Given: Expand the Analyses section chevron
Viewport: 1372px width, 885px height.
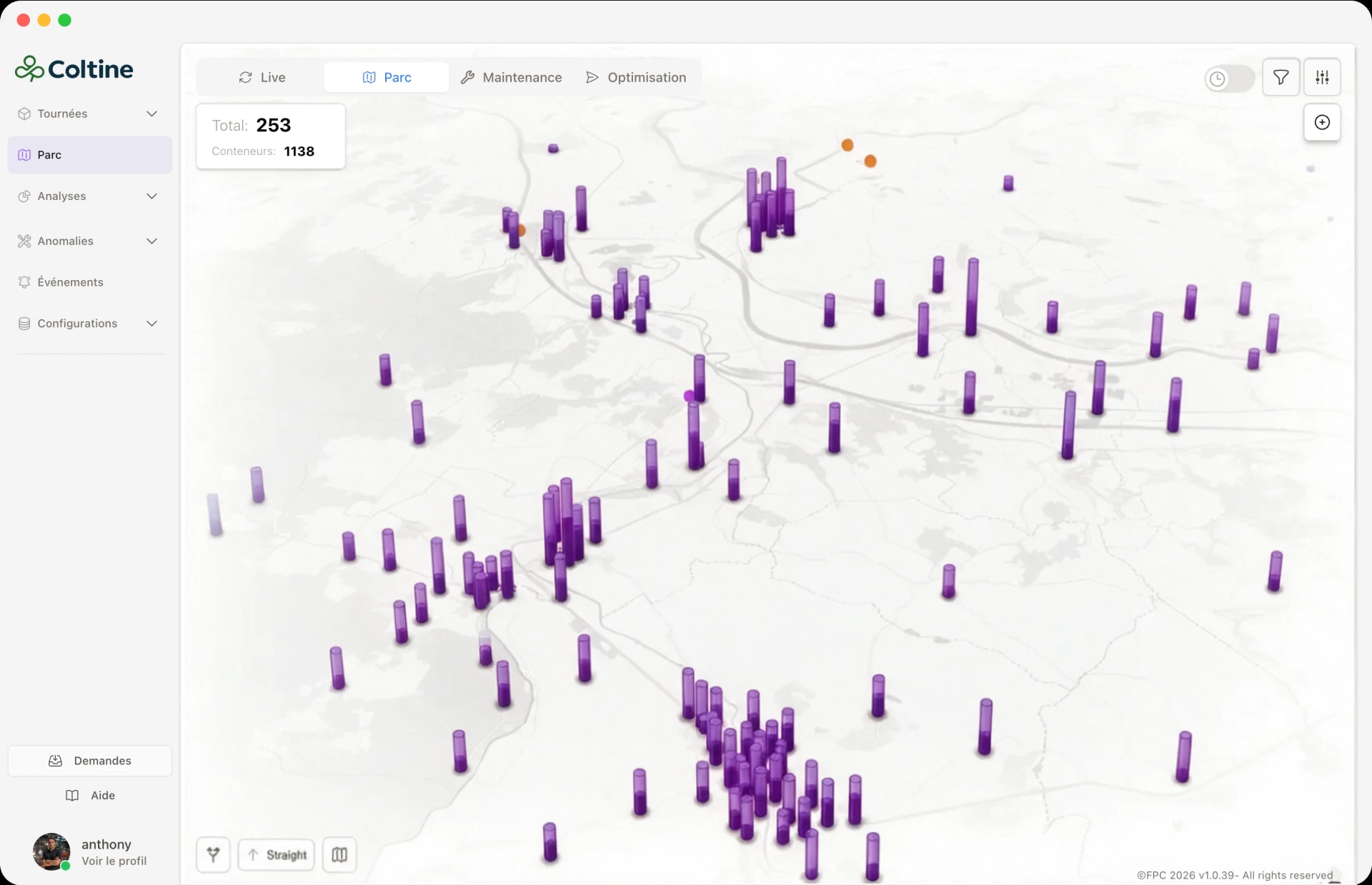Looking at the screenshot, I should [151, 196].
